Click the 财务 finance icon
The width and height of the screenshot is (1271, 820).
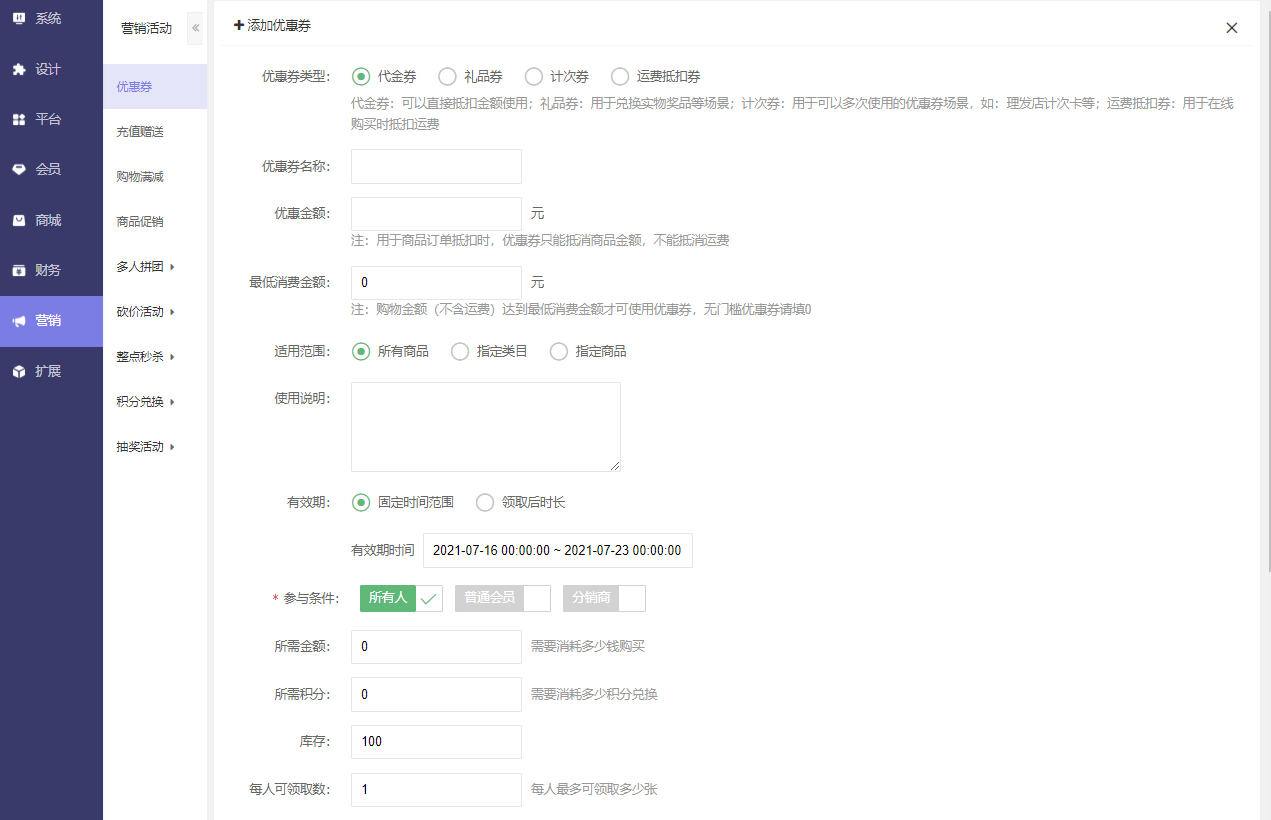tap(18, 270)
